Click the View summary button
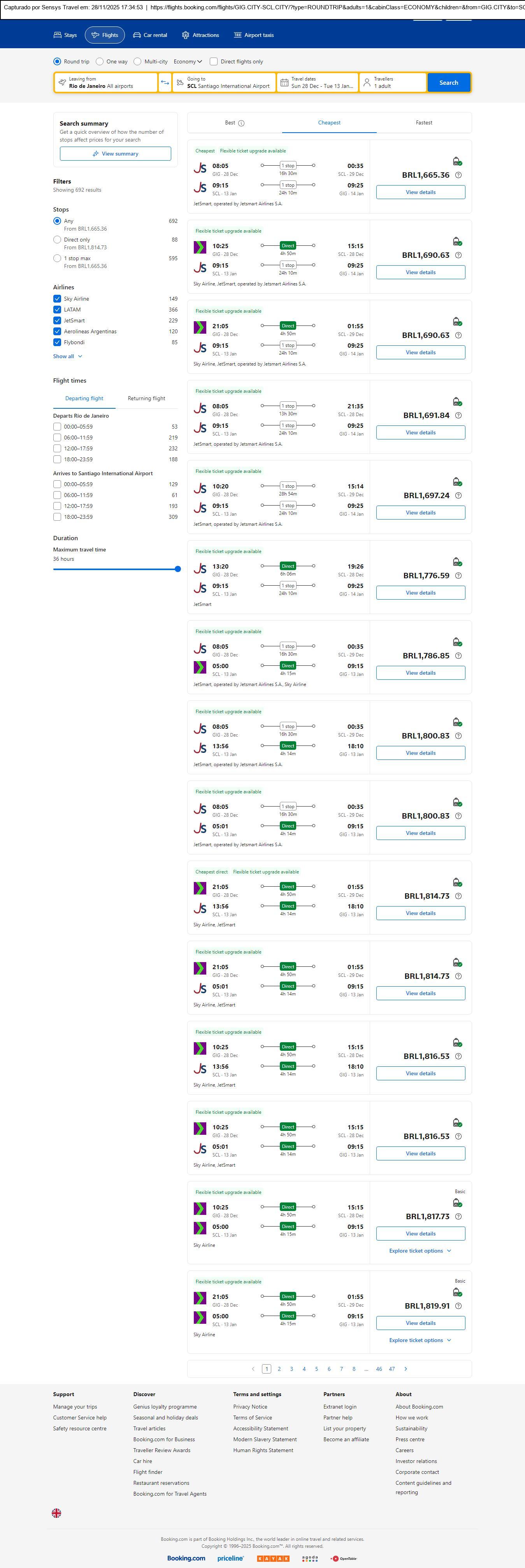The width and height of the screenshot is (525, 1568). click(115, 154)
